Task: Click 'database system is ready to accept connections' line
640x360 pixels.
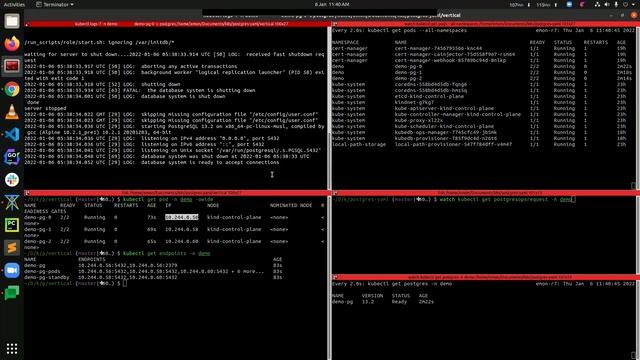Action: [151, 162]
